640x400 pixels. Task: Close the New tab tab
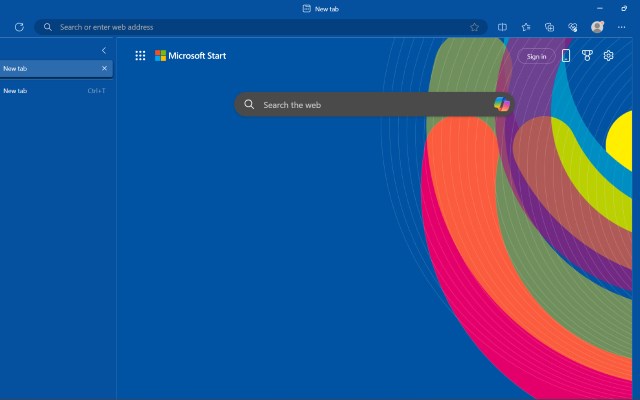click(x=104, y=69)
